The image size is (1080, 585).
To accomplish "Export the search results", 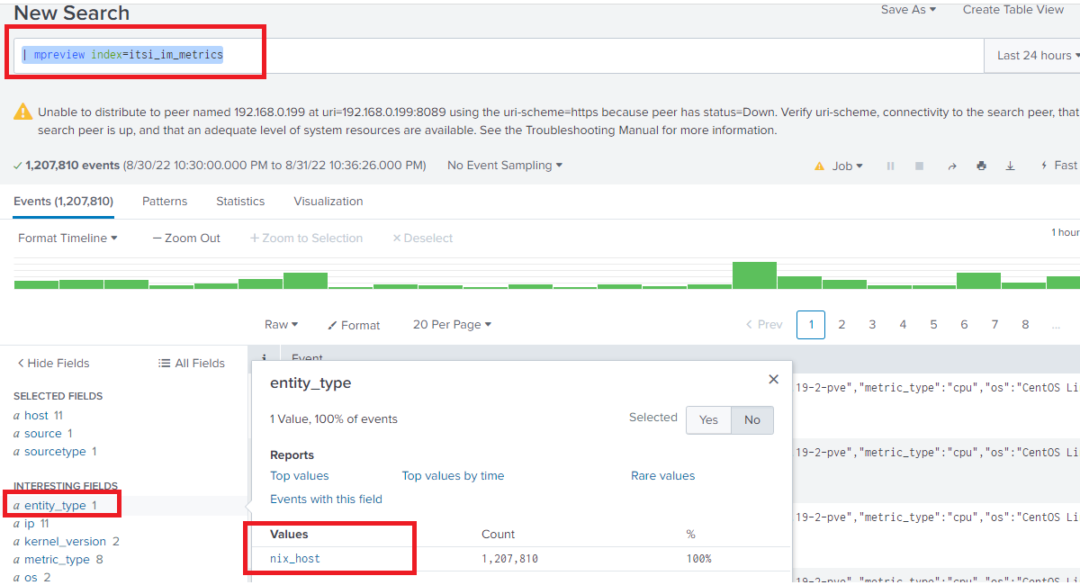I will point(1008,165).
